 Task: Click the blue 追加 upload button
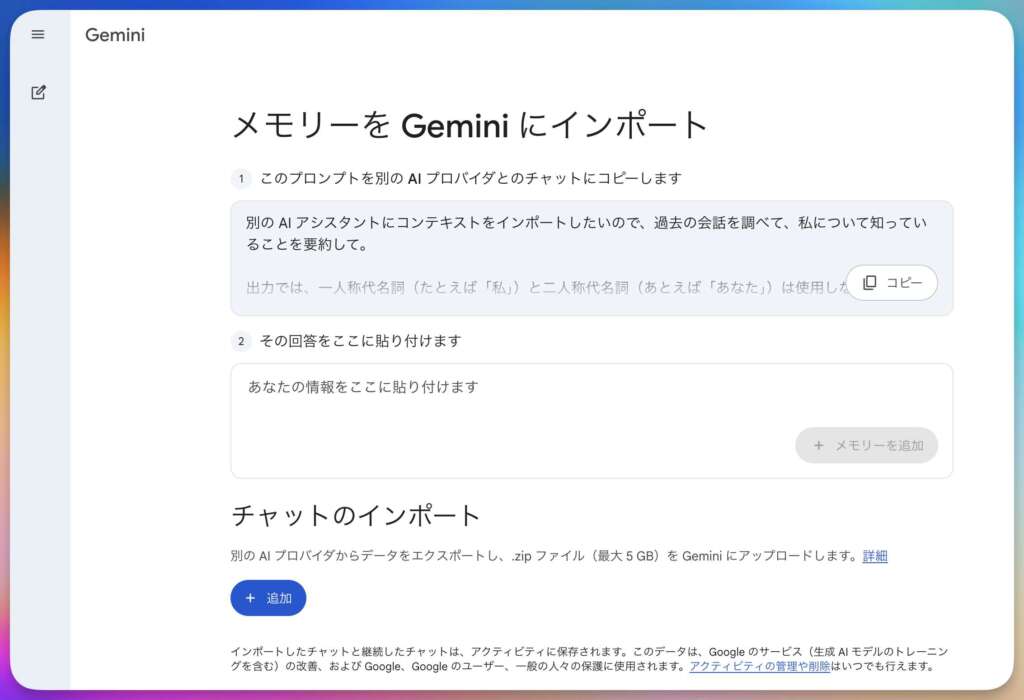(x=268, y=598)
